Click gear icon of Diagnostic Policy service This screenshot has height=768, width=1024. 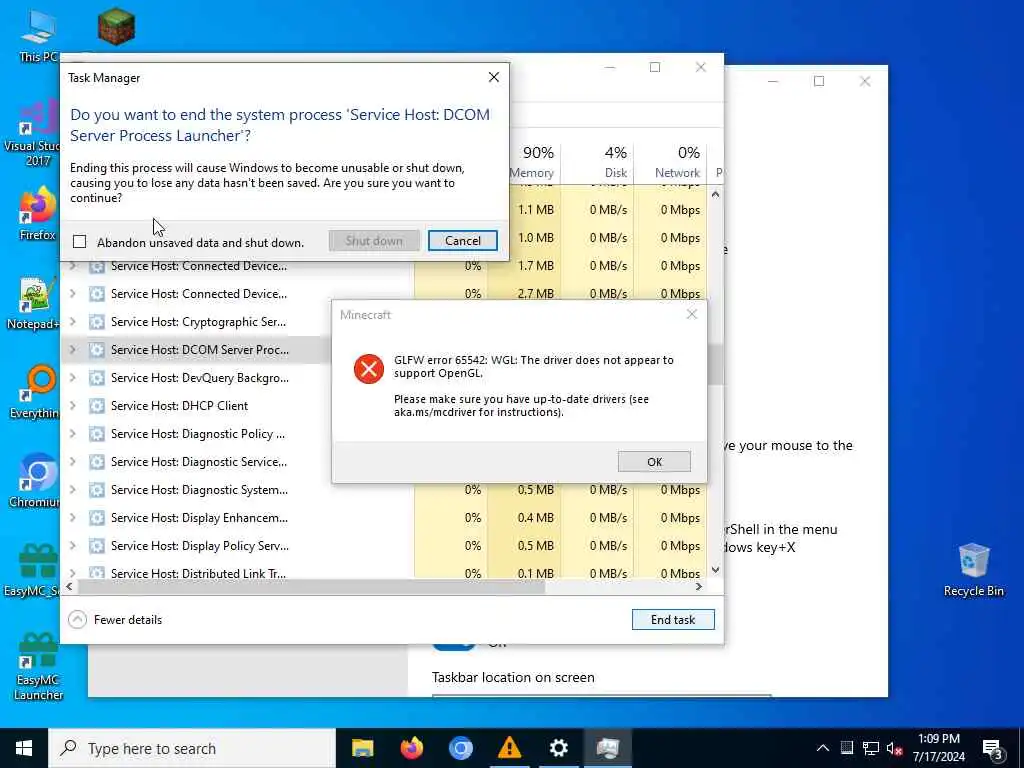click(97, 434)
